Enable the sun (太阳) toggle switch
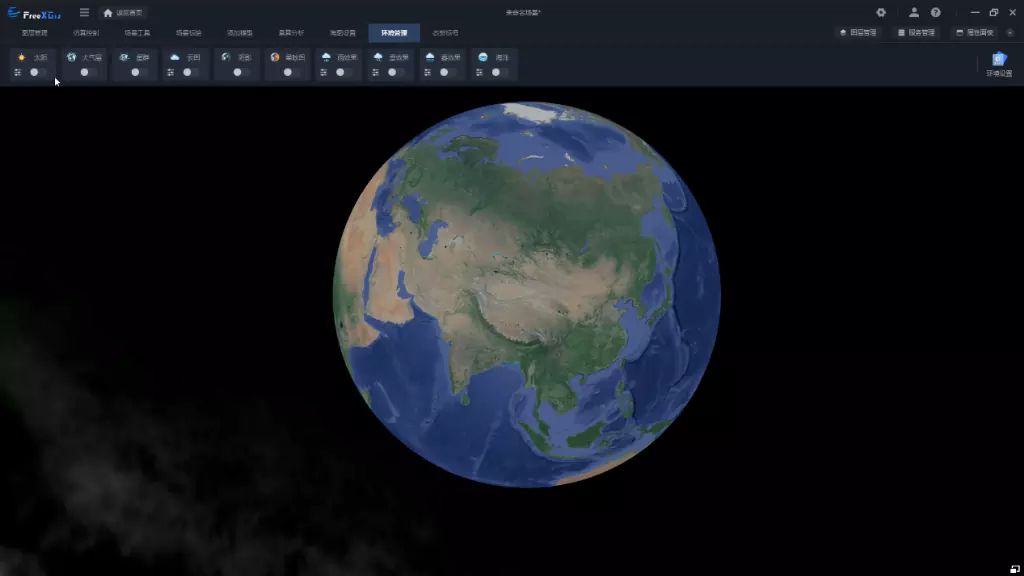The height and width of the screenshot is (576, 1024). point(38,72)
